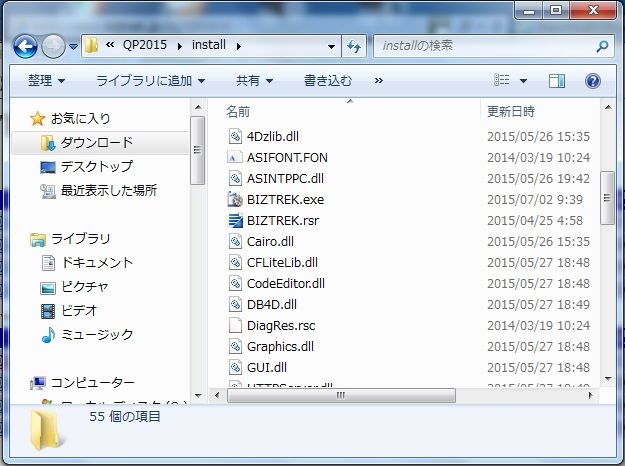This screenshot has width=625, height=466.
Task: Click the file list vertical scrollbar thumb
Action: (x=607, y=198)
